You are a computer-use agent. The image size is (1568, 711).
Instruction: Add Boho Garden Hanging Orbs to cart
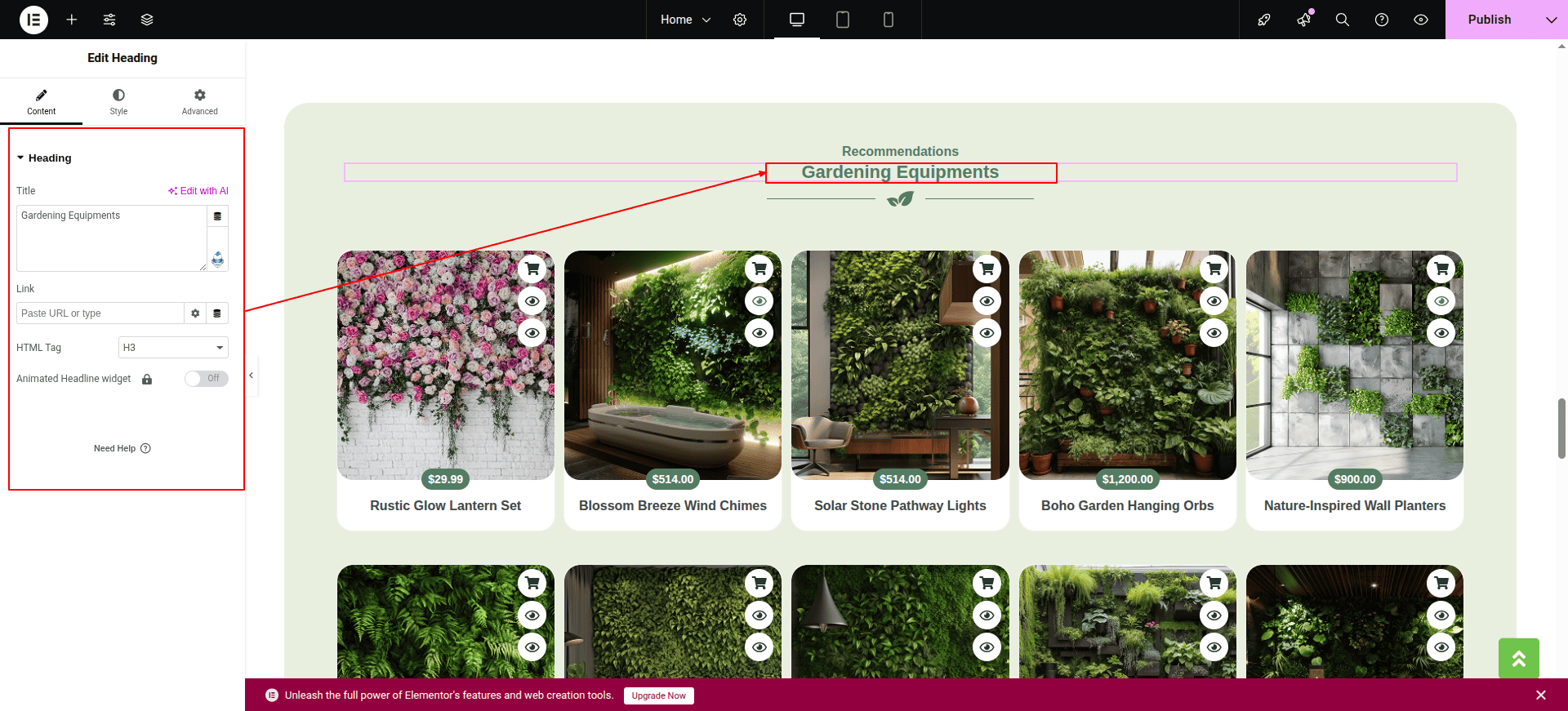pyautogui.click(x=1214, y=269)
